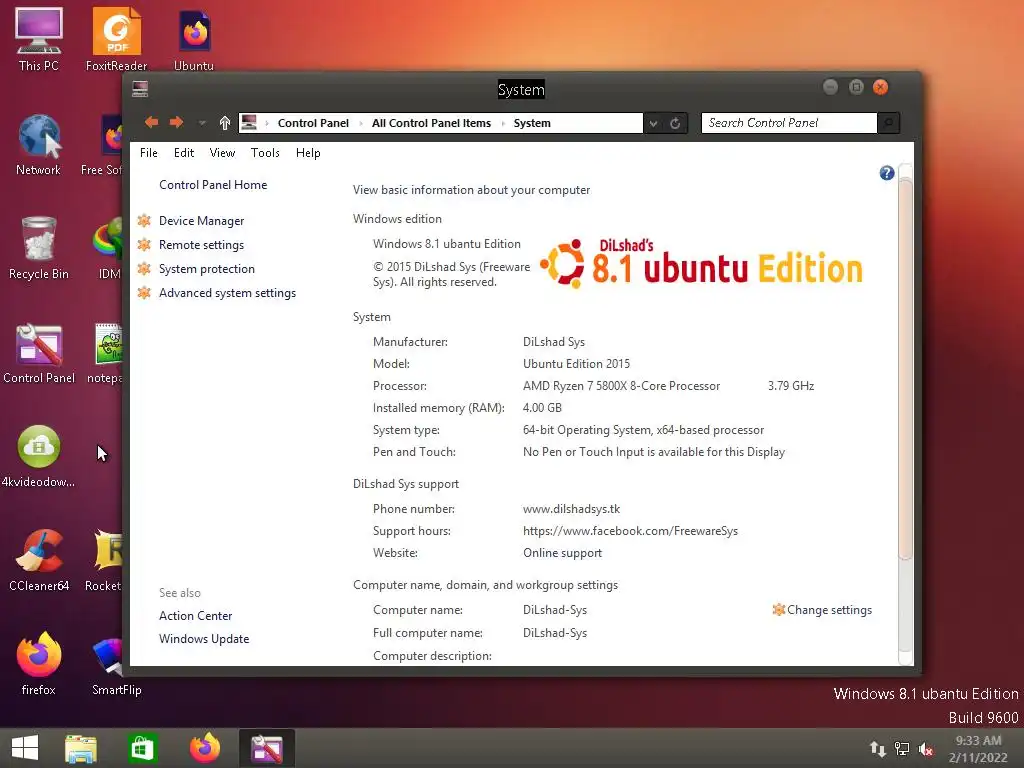This screenshot has height=768, width=1024.
Task: Open the Free Sof desktop icon
Action: click(x=104, y=144)
